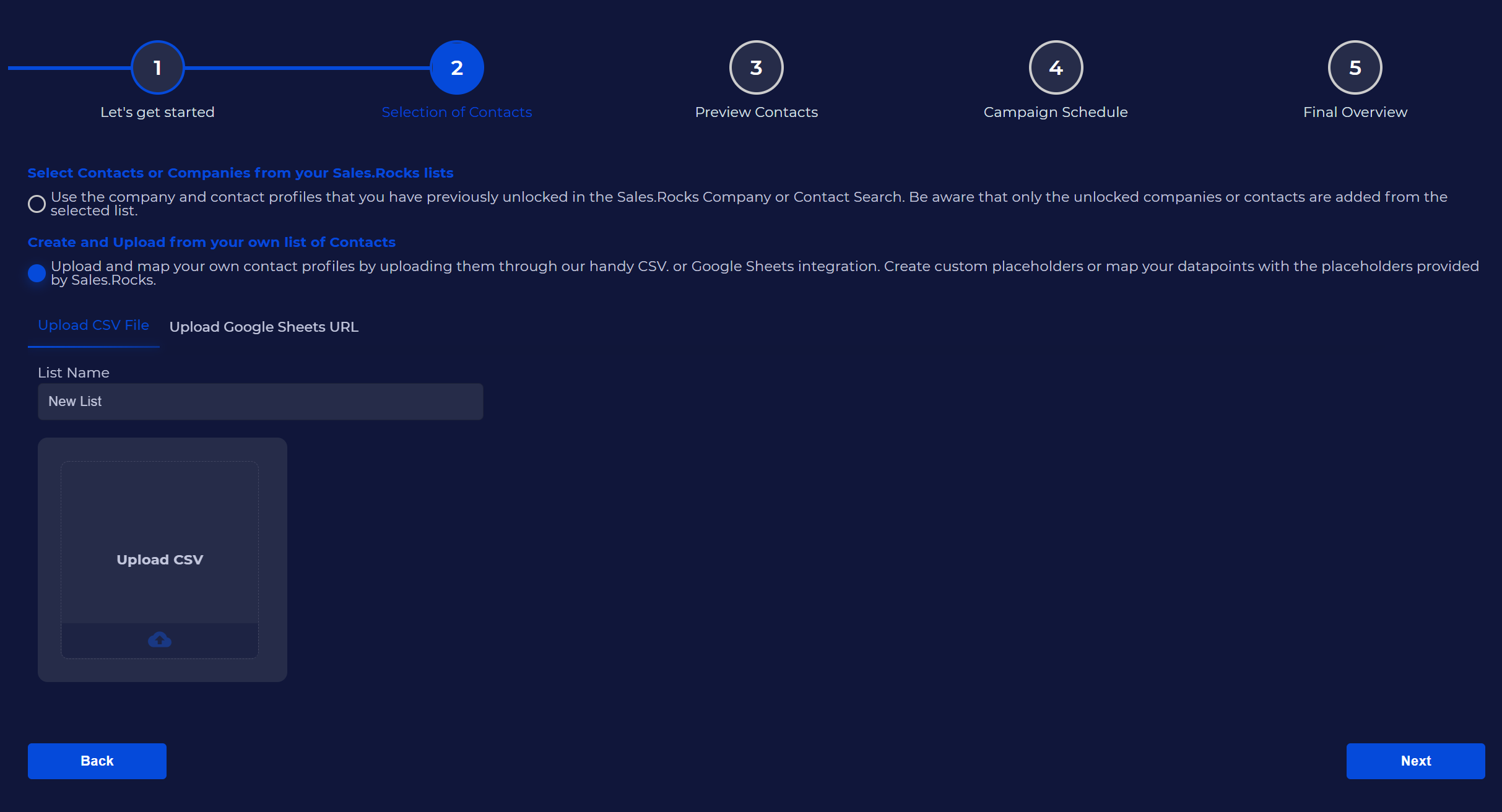This screenshot has height=812, width=1502.
Task: Click step 1 circle in stepper
Action: pos(158,67)
